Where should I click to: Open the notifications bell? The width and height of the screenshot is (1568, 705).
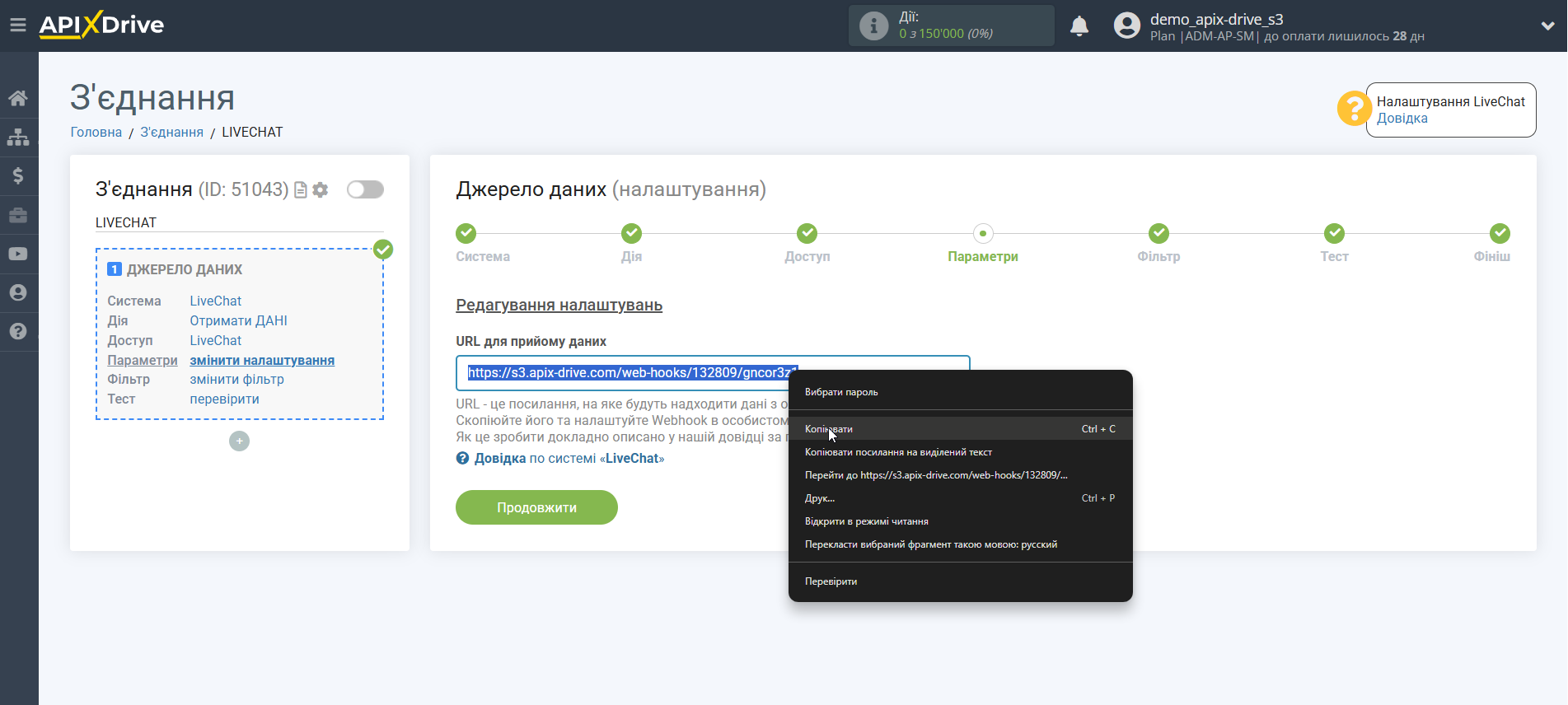click(x=1079, y=26)
